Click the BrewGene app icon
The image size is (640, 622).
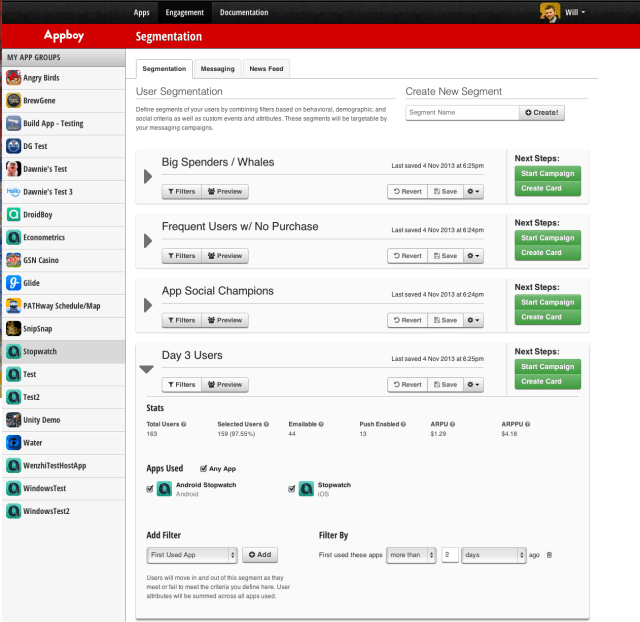[x=13, y=100]
